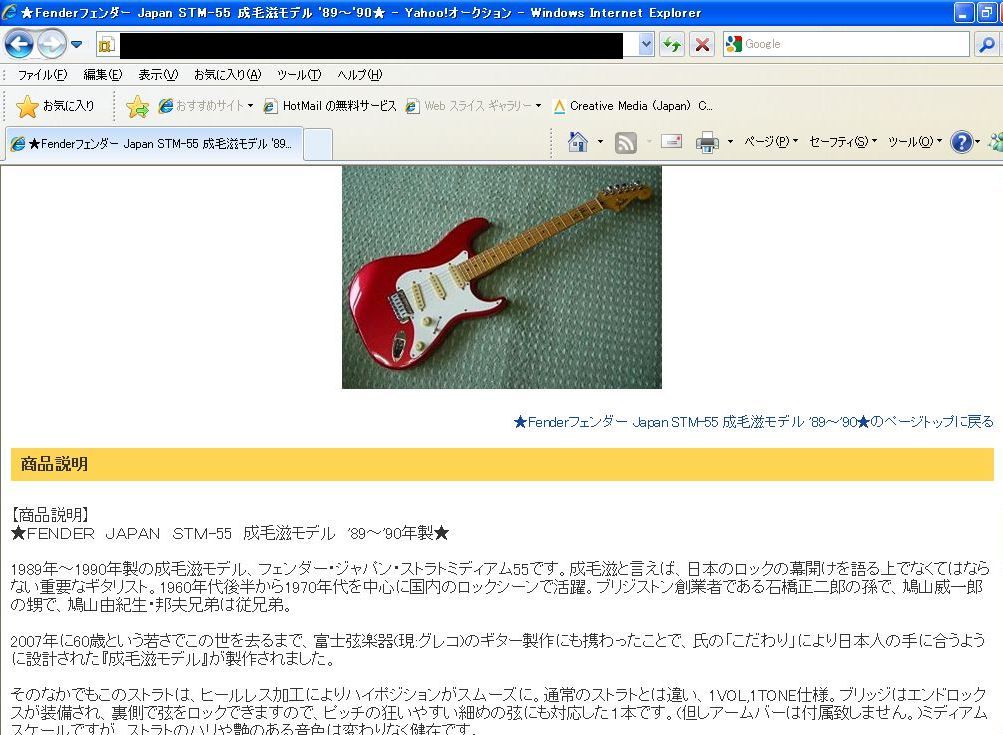1003x735 pixels.
Task: Click the Forward navigation arrow button
Action: coord(52,44)
